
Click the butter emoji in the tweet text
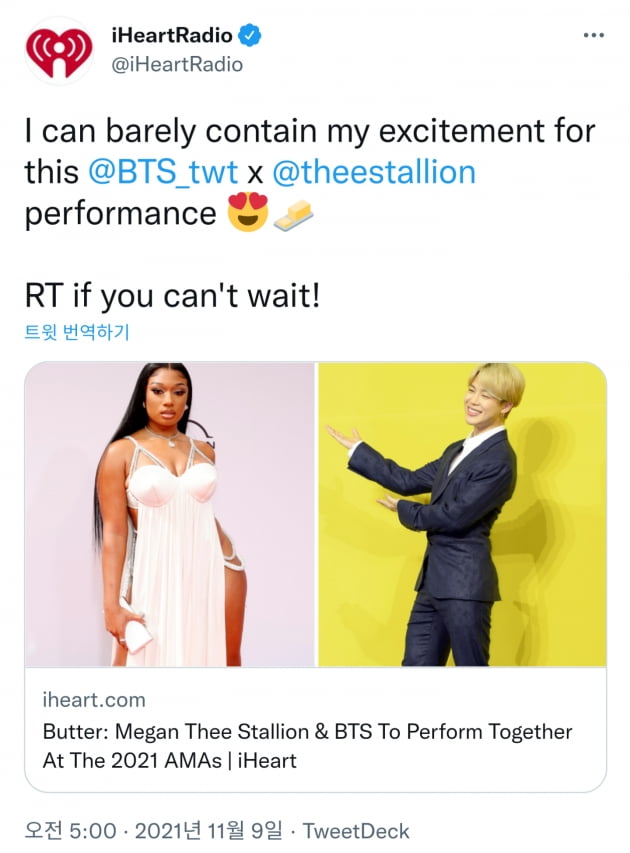click(x=291, y=216)
